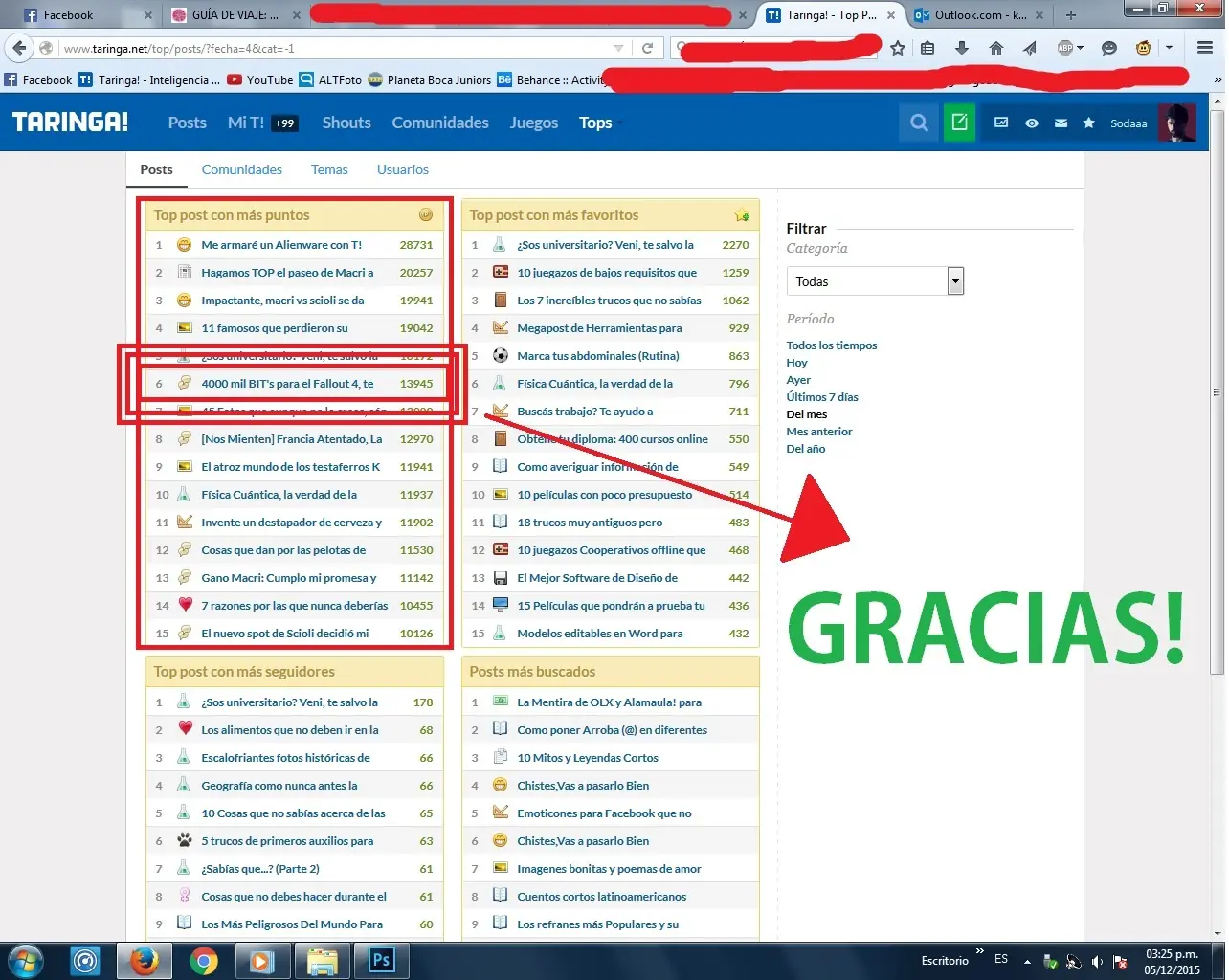Filter by Todos los tiempos
The width and height of the screenshot is (1229, 980).
(832, 345)
